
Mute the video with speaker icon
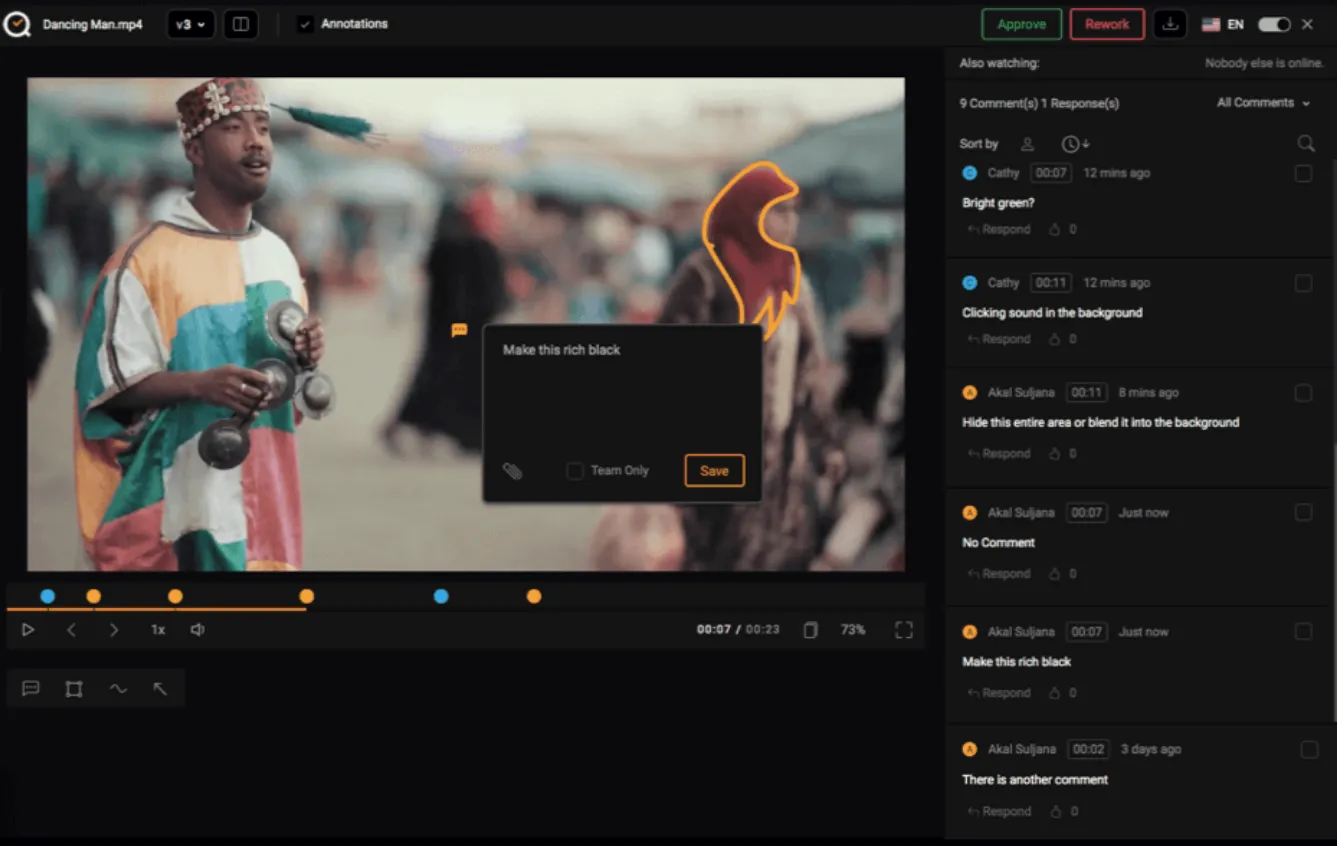click(198, 630)
